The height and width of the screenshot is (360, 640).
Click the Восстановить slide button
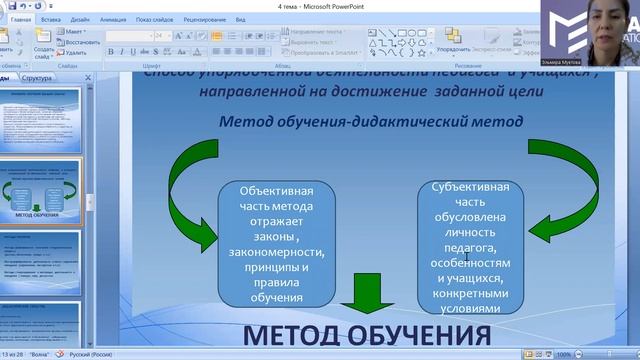pyautogui.click(x=78, y=42)
